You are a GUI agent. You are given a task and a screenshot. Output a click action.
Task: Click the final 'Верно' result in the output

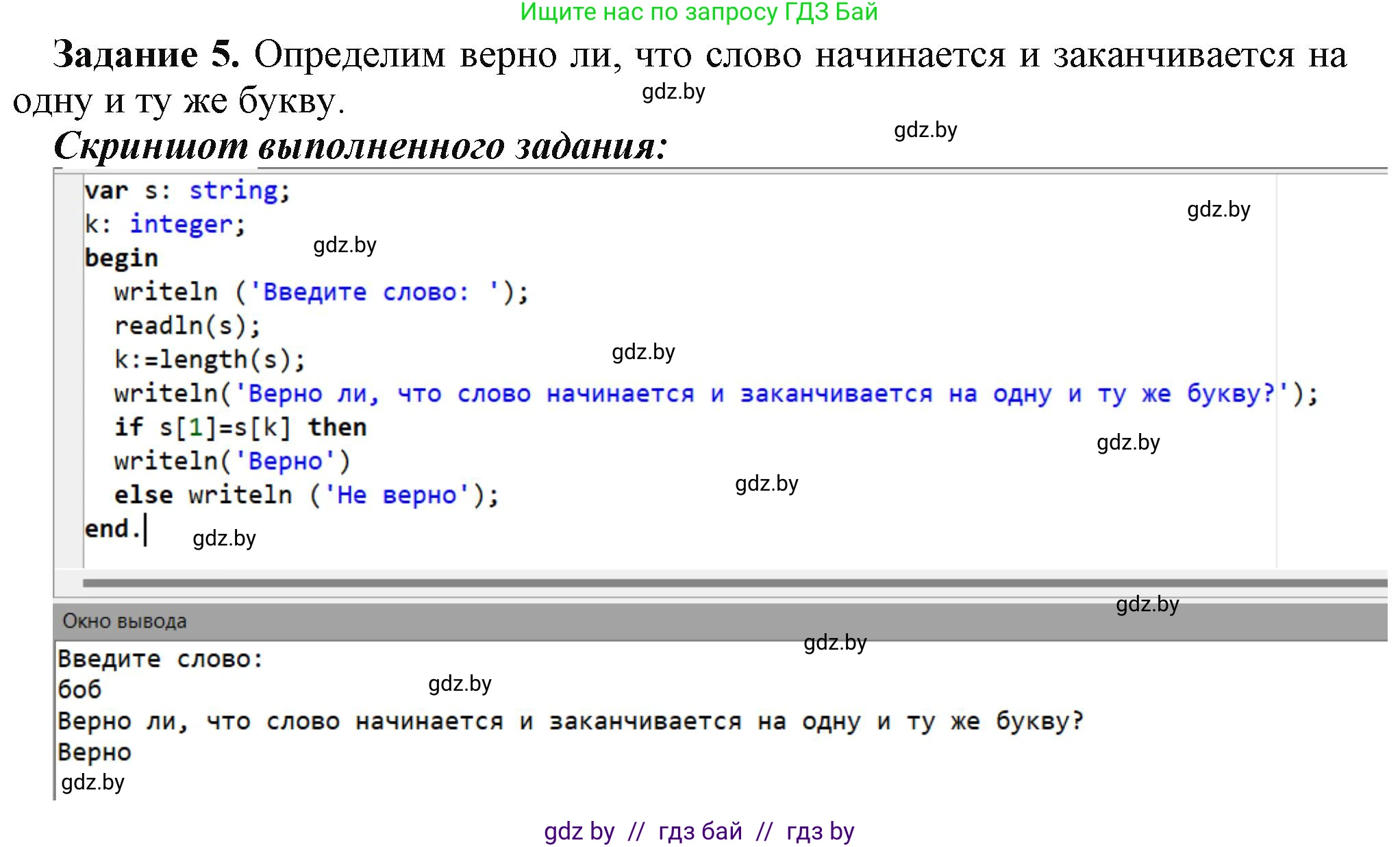point(95,752)
